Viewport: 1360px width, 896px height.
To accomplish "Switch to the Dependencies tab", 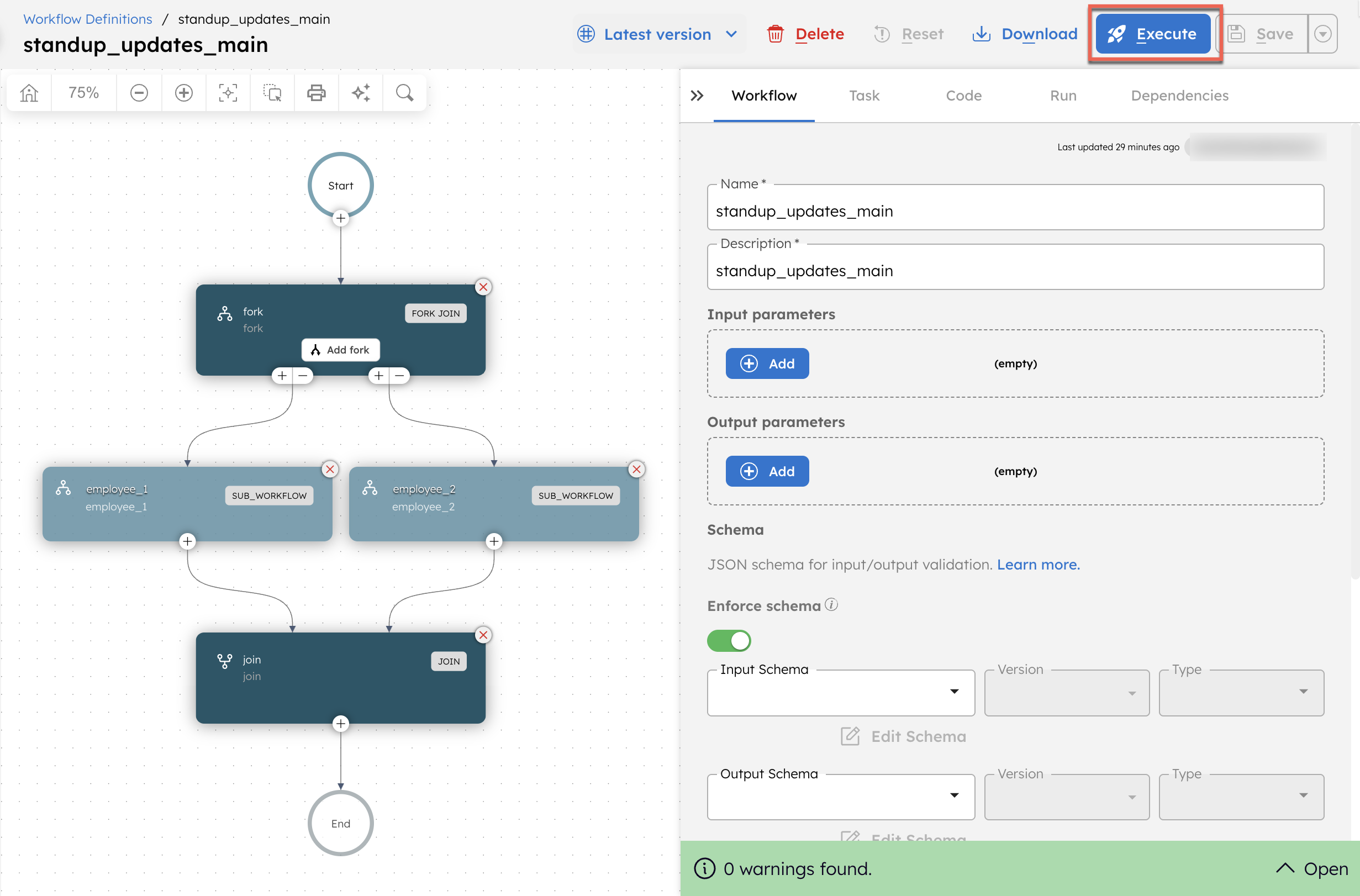I will tap(1179, 96).
